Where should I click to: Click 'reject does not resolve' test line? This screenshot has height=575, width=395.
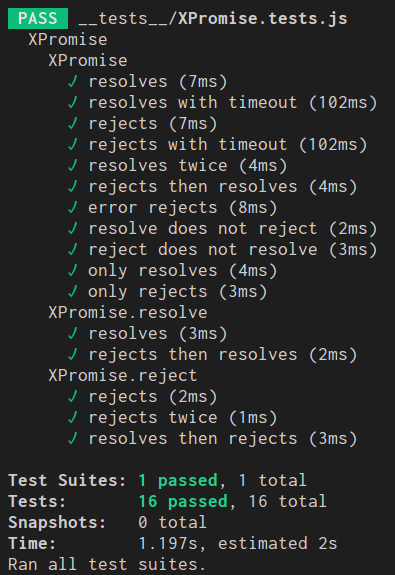click(233, 250)
